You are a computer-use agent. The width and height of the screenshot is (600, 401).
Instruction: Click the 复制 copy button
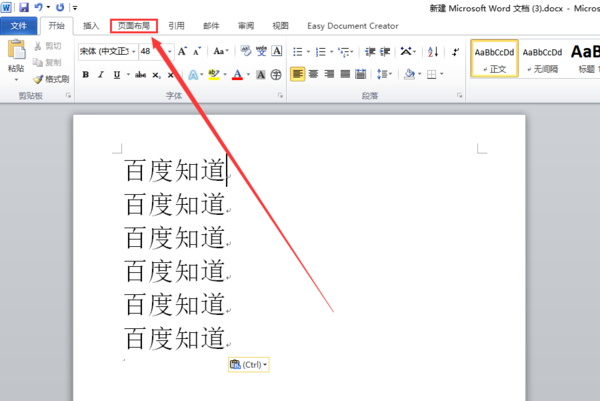pyautogui.click(x=47, y=62)
